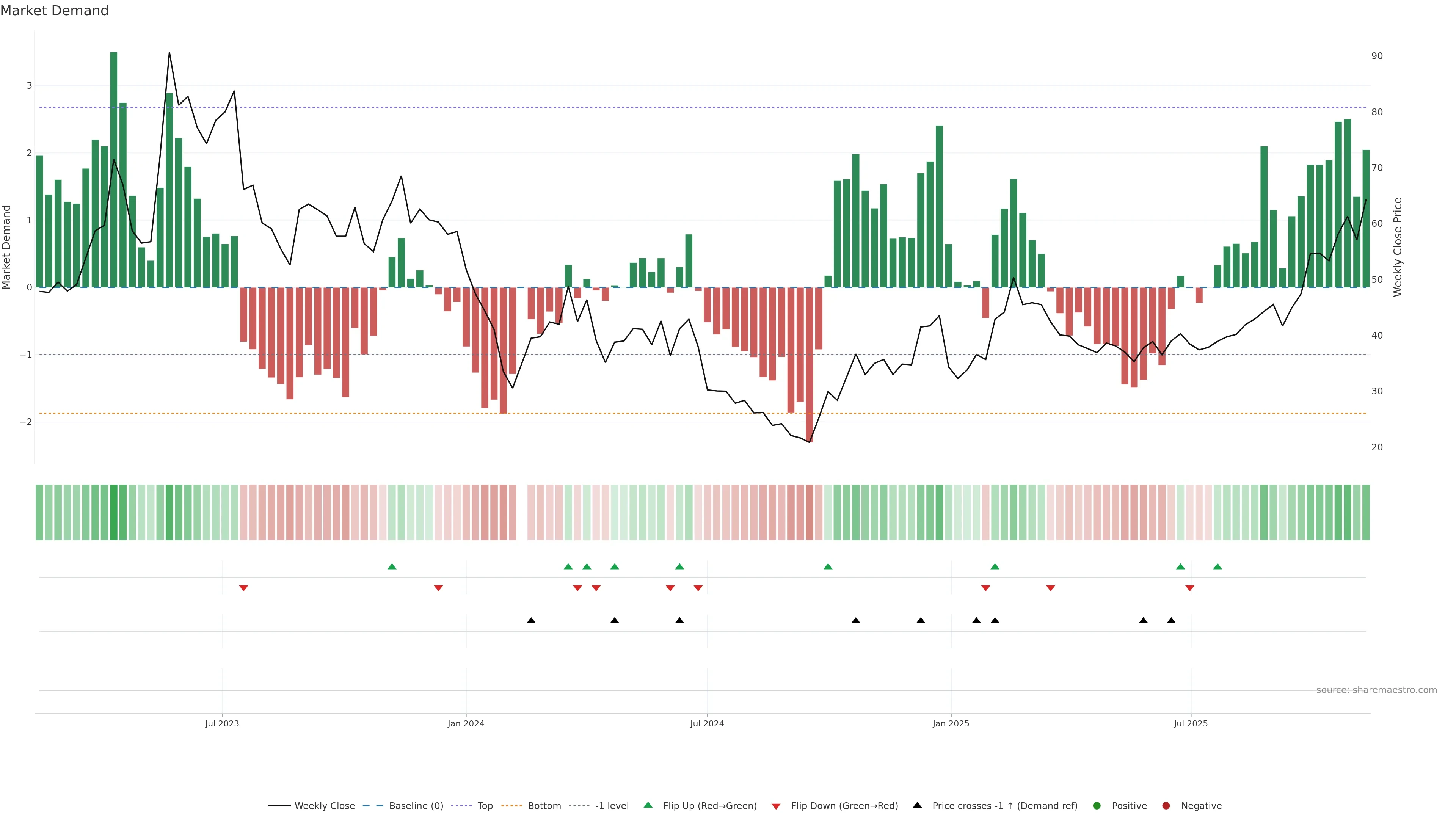Toggle the Weekly Close legend entry
The image size is (1456, 819).
325,805
